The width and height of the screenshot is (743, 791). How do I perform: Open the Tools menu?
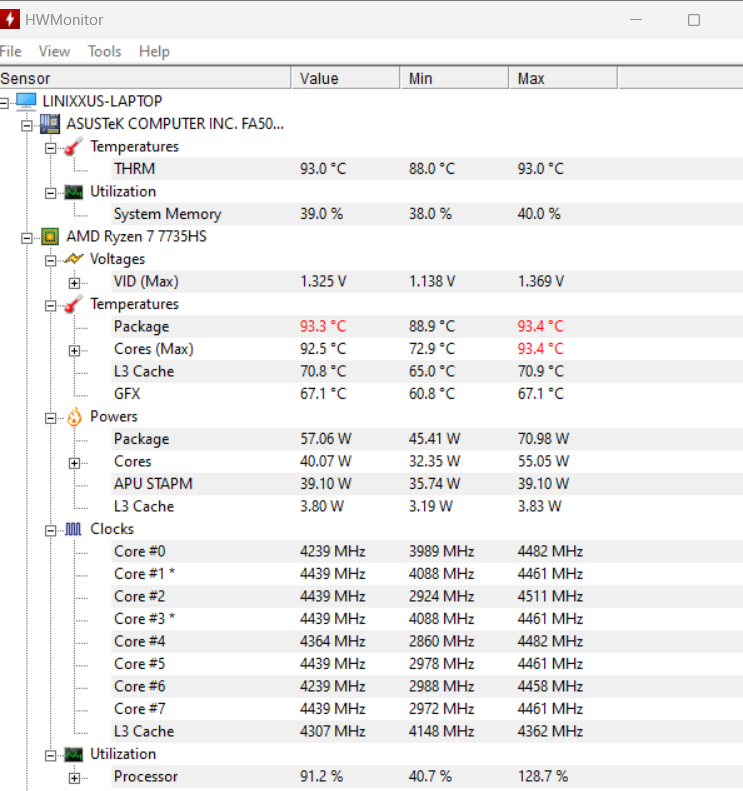pyautogui.click(x=104, y=51)
